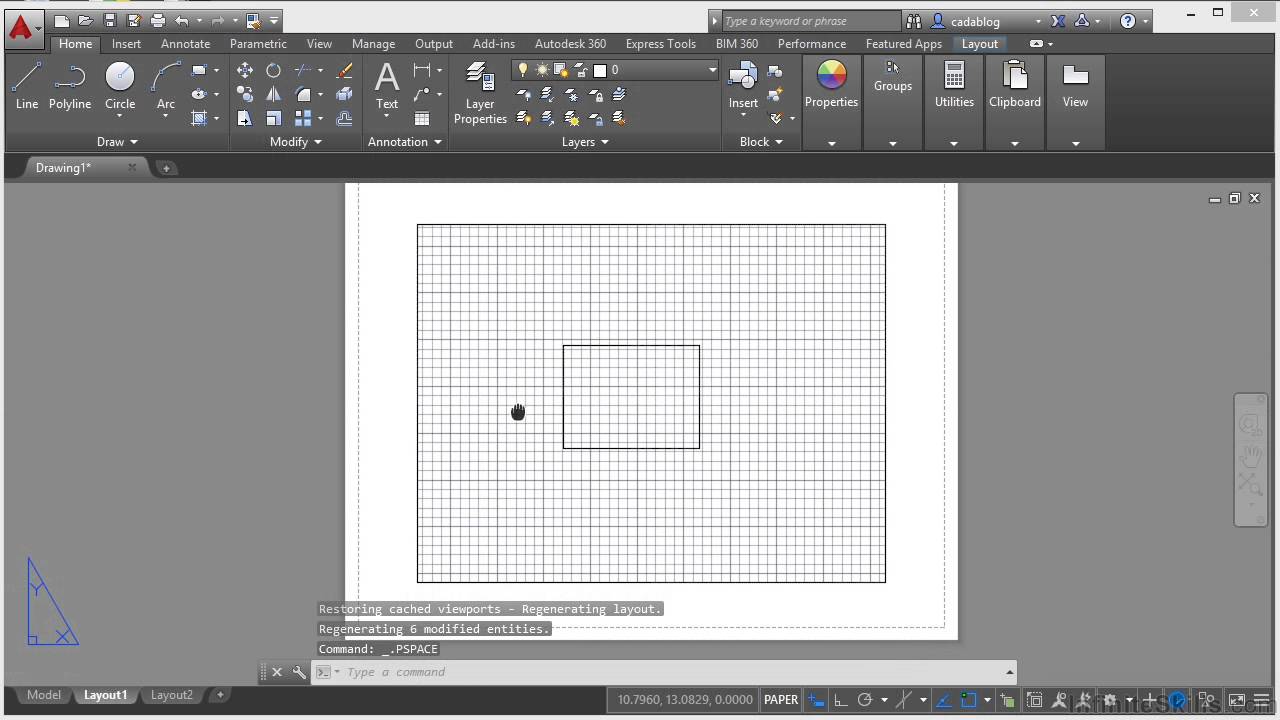This screenshot has width=1280, height=720.
Task: Select the Line drawing tool
Action: point(27,85)
